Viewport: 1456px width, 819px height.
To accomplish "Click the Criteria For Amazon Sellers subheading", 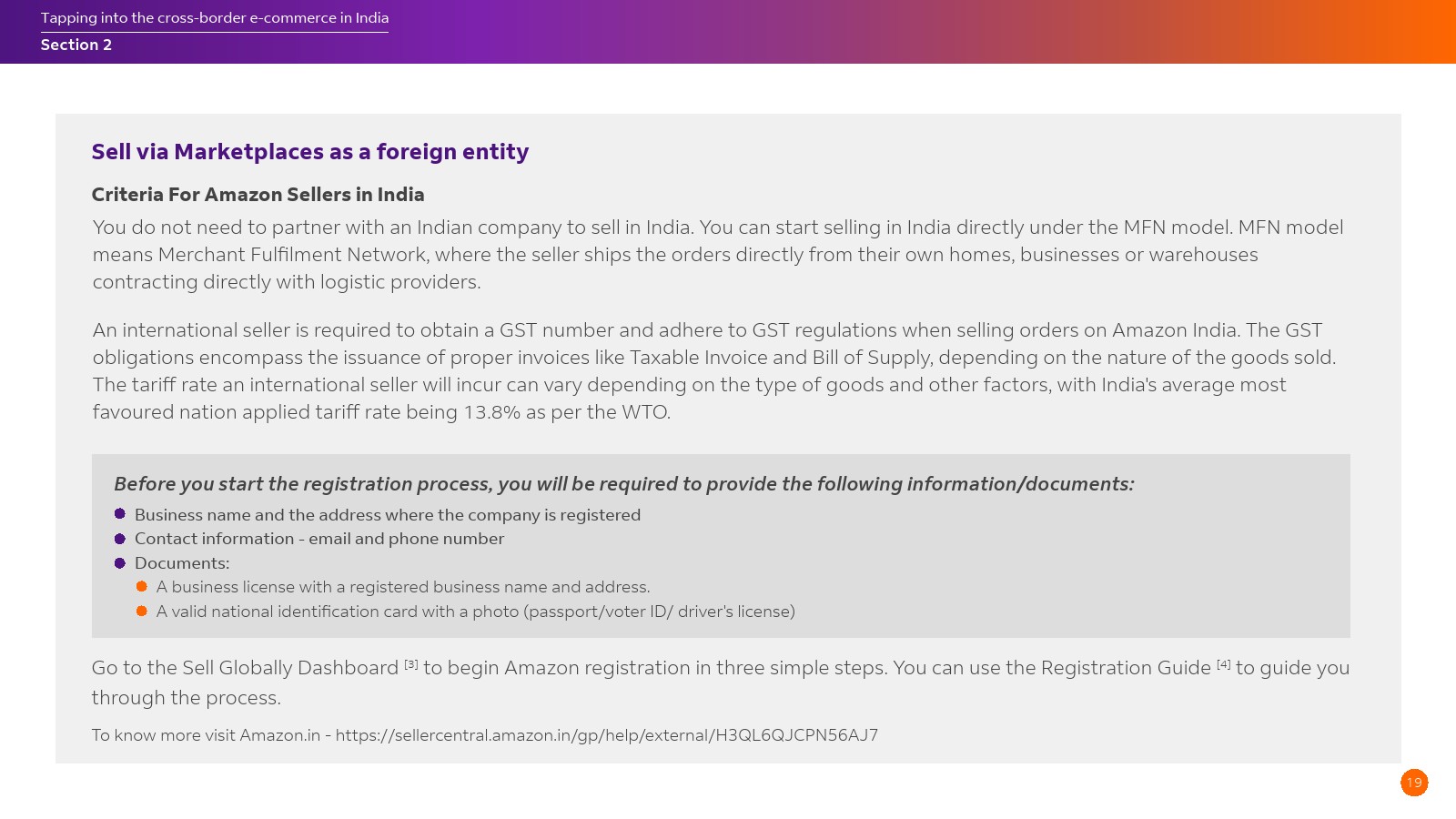I will click(x=258, y=195).
